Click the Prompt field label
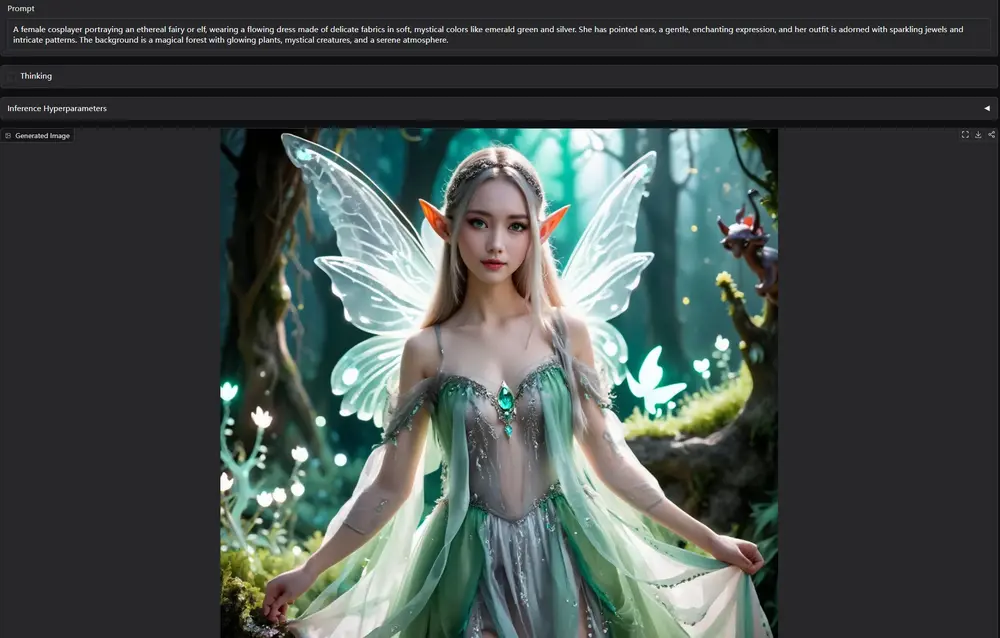 click(x=21, y=9)
